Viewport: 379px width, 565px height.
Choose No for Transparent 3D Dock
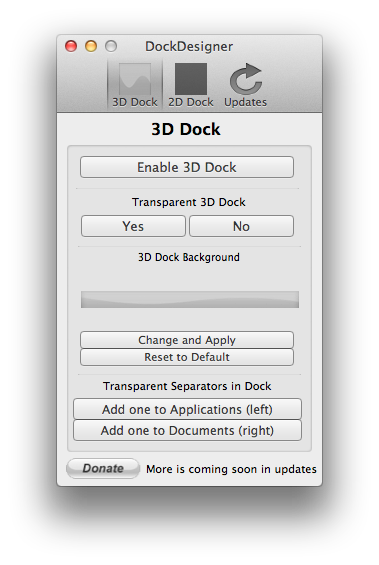[x=241, y=226]
